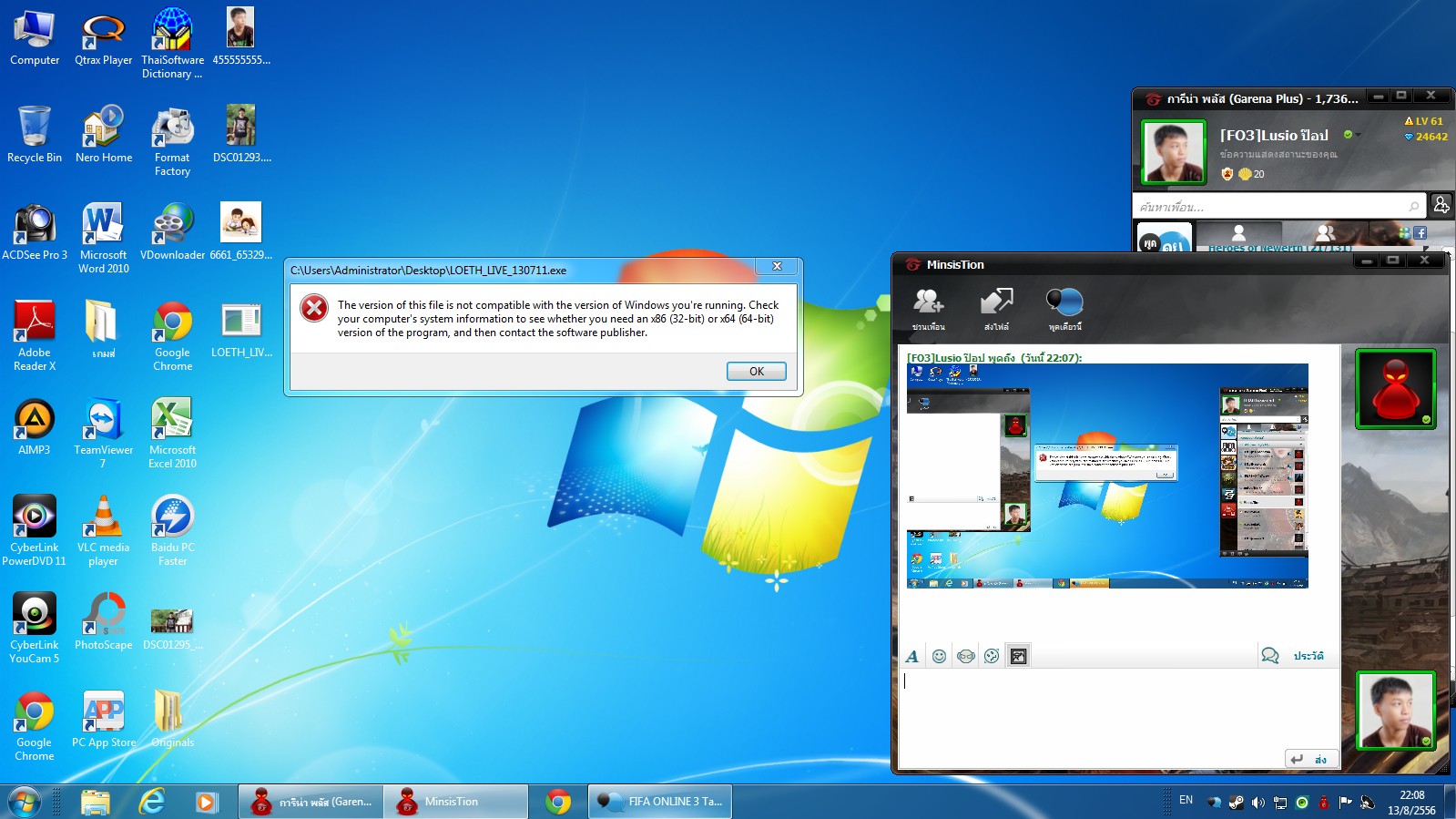Screen dimensions: 1456x819
Task: Open TeamViewer 7 shortcut
Action: coord(104,434)
